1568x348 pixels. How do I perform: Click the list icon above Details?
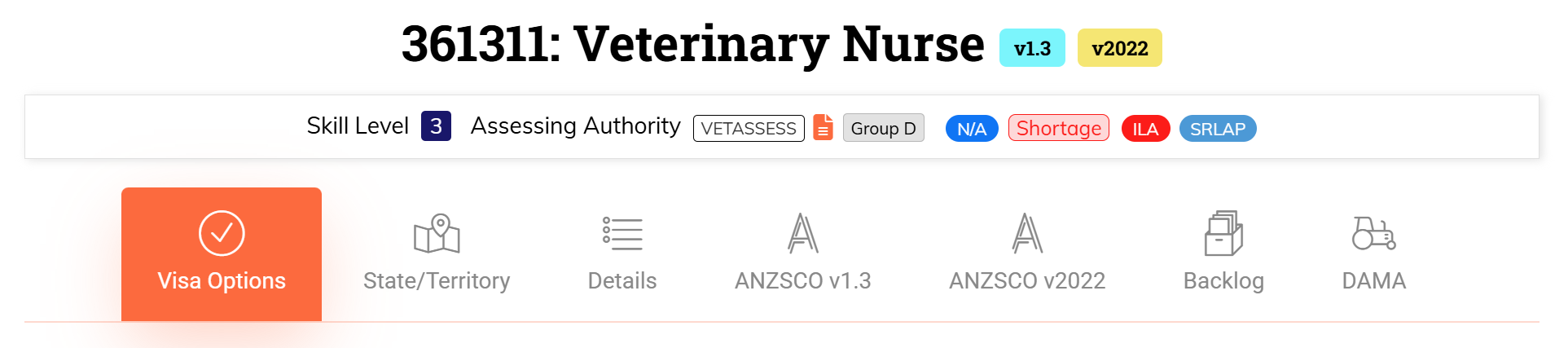622,234
